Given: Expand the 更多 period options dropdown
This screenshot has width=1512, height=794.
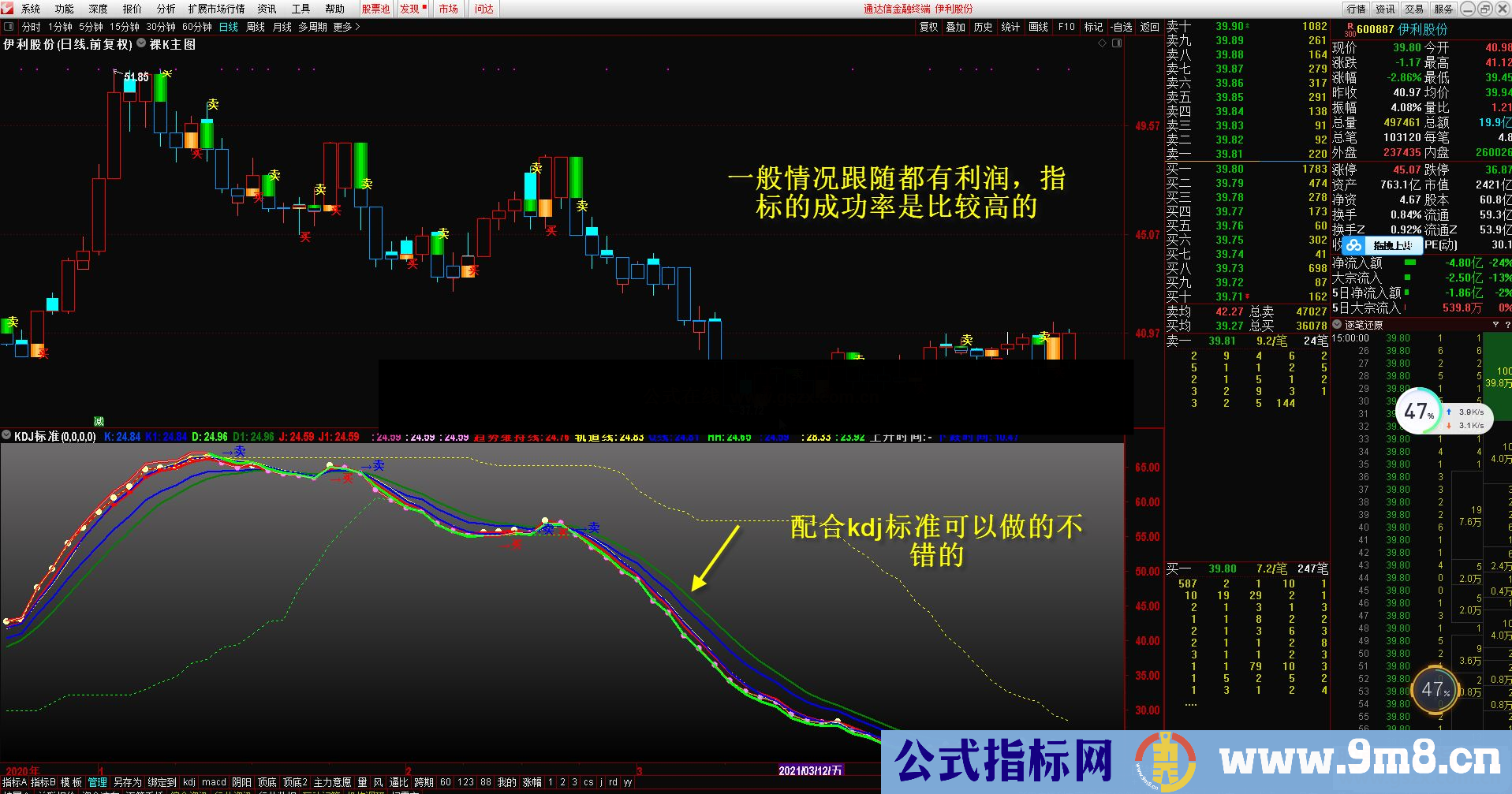Looking at the screenshot, I should [345, 26].
